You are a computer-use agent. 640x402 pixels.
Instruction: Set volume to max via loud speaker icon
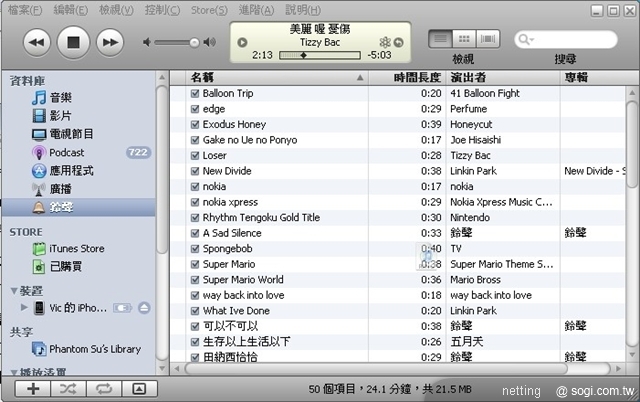click(209, 42)
